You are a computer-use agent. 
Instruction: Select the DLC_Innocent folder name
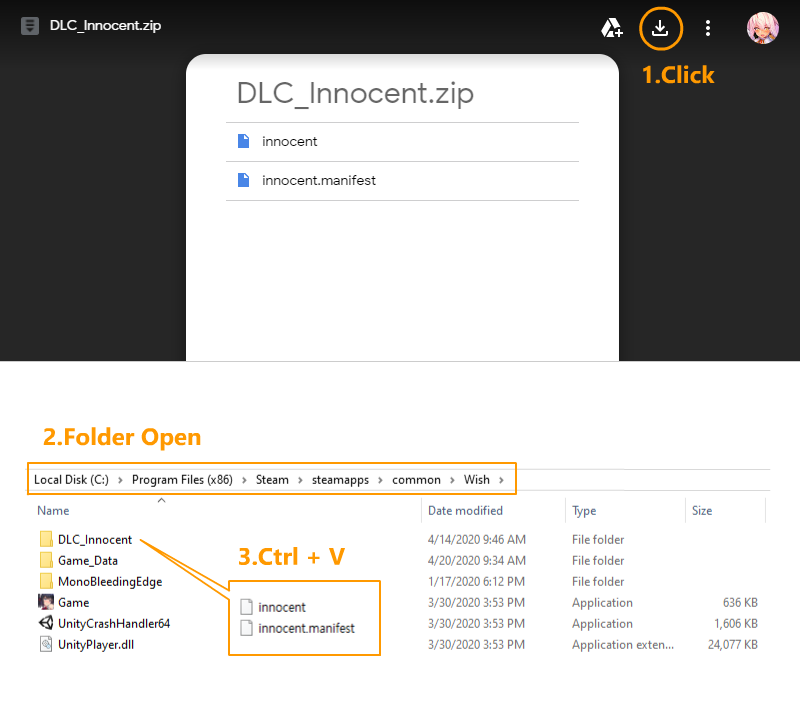(95, 540)
